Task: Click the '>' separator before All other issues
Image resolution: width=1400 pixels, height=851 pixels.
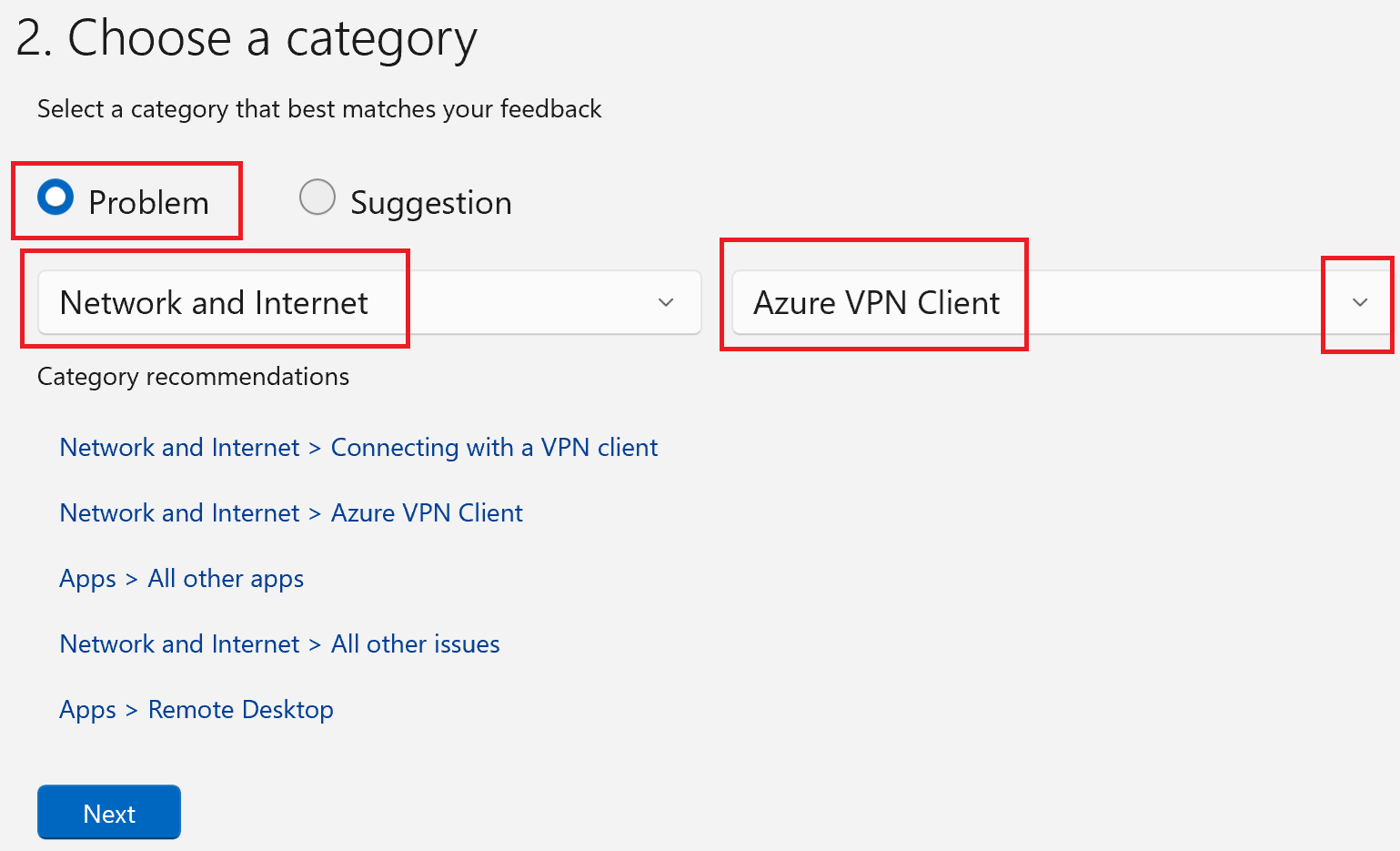Action: click(x=315, y=645)
